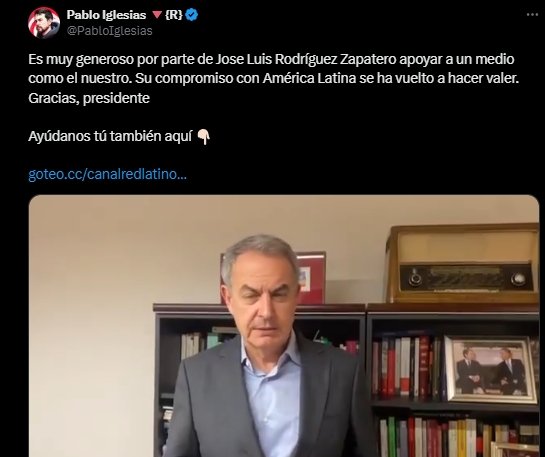The height and width of the screenshot is (457, 545).
Task: Click the first tweet sentence about Zapatero
Action: pos(271,59)
